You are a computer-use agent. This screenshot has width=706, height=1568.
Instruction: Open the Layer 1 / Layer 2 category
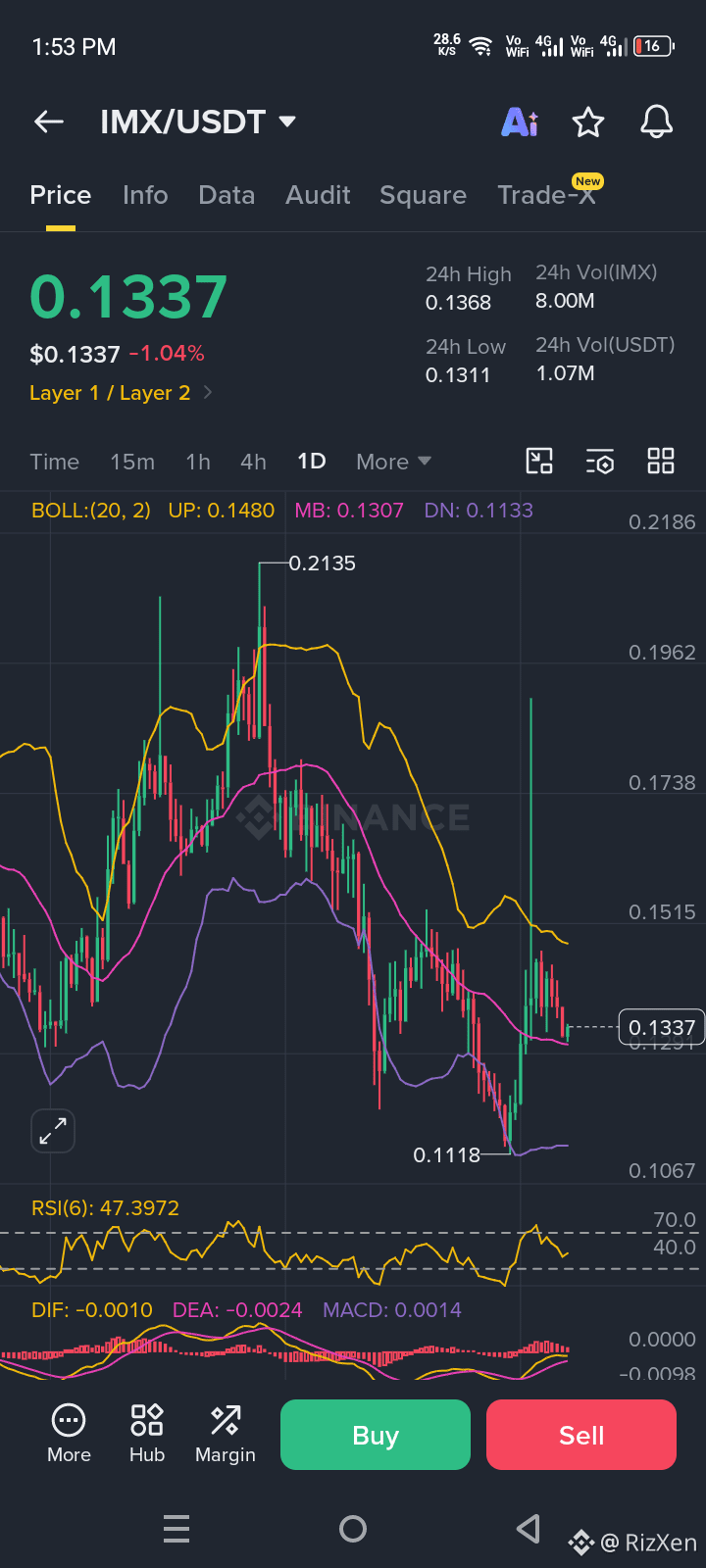(x=121, y=393)
